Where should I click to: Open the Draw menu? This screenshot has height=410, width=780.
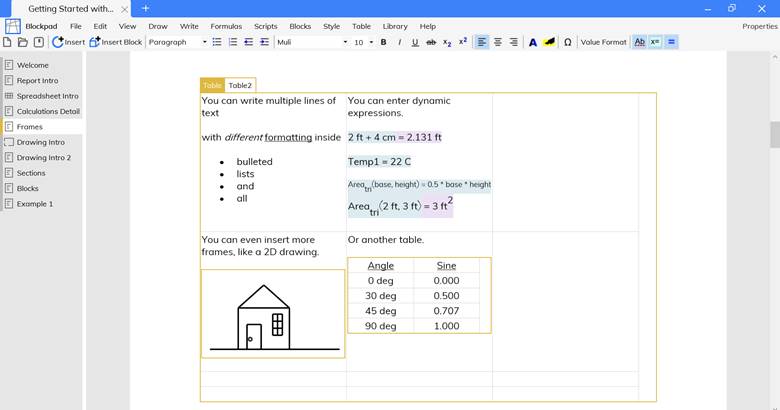(x=158, y=26)
